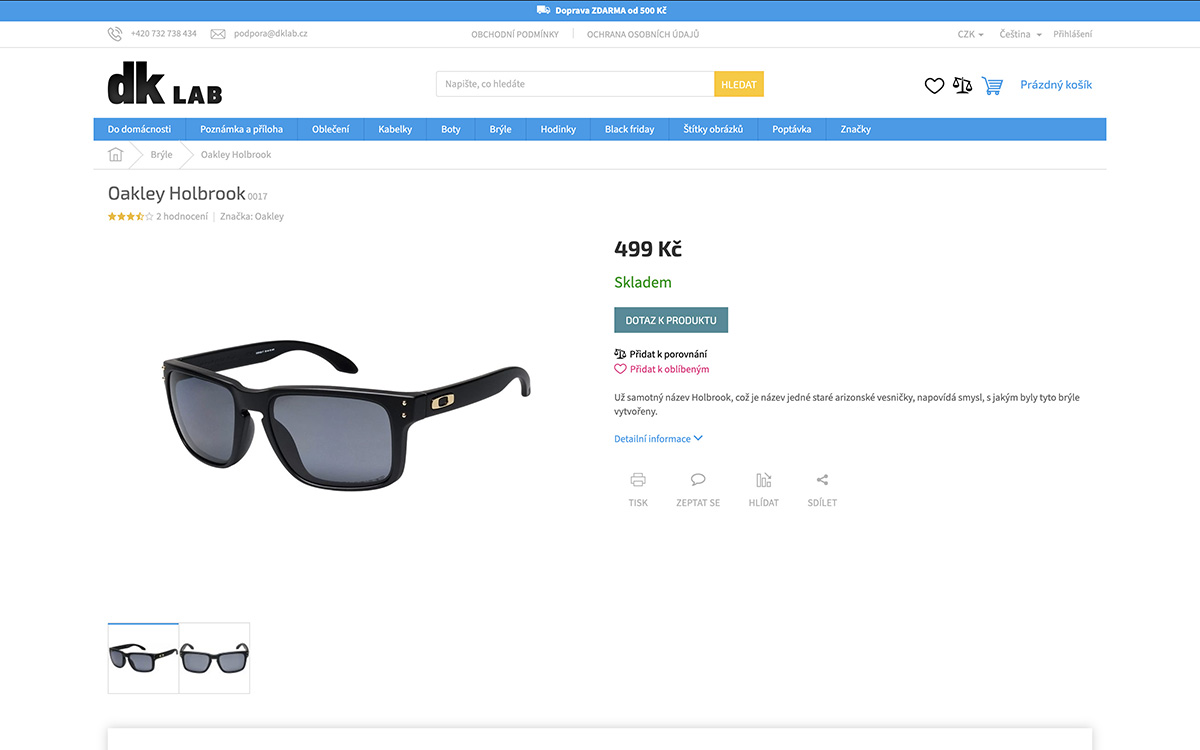The width and height of the screenshot is (1200, 750).
Task: Click Přidat k porovnání link
Action: click(661, 354)
